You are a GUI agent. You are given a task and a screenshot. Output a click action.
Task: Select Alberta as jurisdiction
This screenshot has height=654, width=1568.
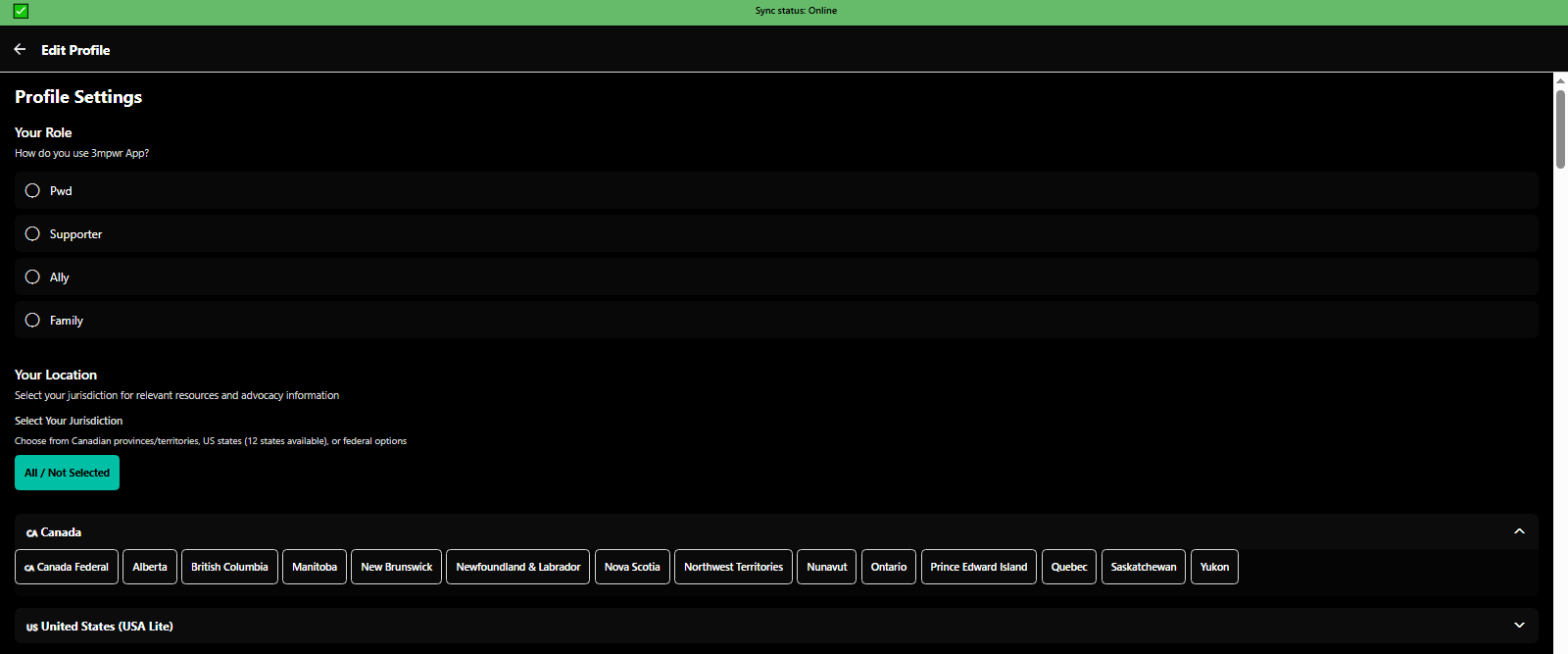[x=150, y=567]
